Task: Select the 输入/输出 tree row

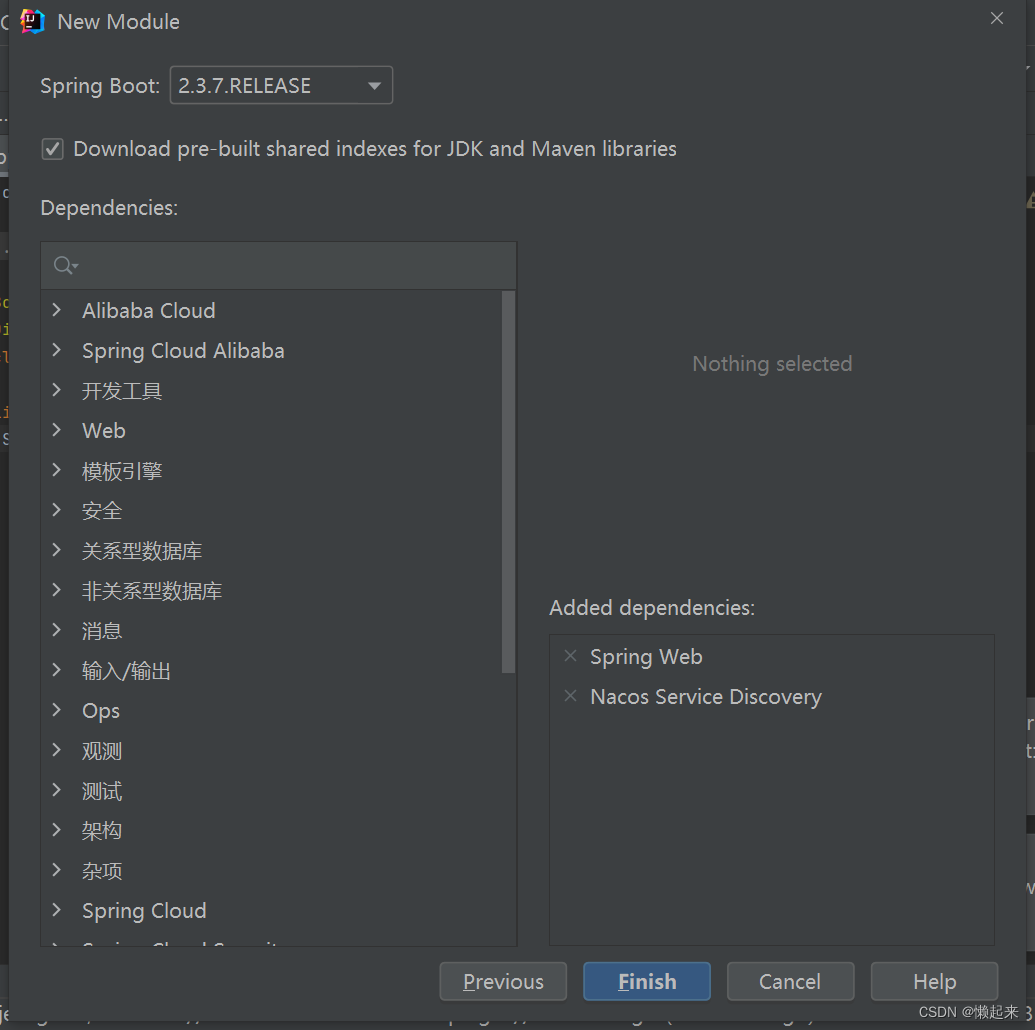Action: [271, 671]
